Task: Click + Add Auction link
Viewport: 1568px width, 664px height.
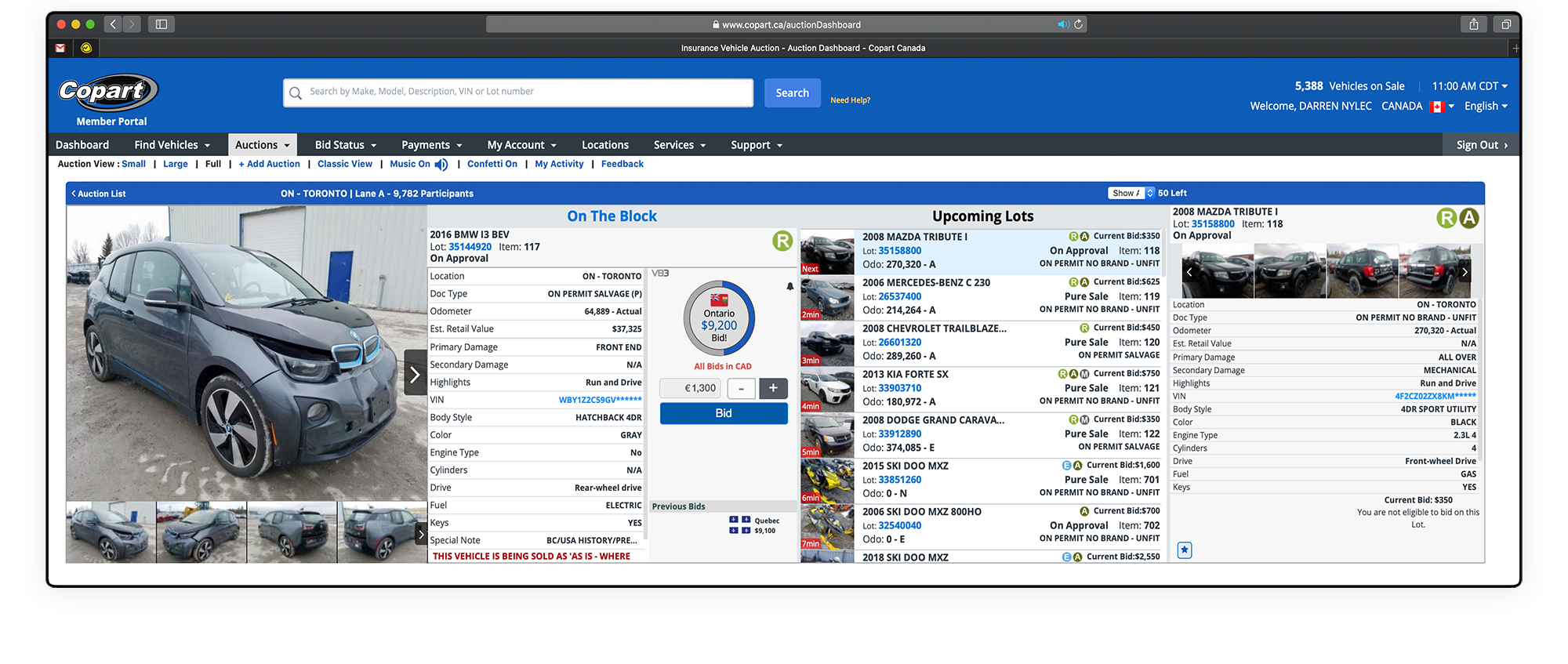Action: [270, 164]
